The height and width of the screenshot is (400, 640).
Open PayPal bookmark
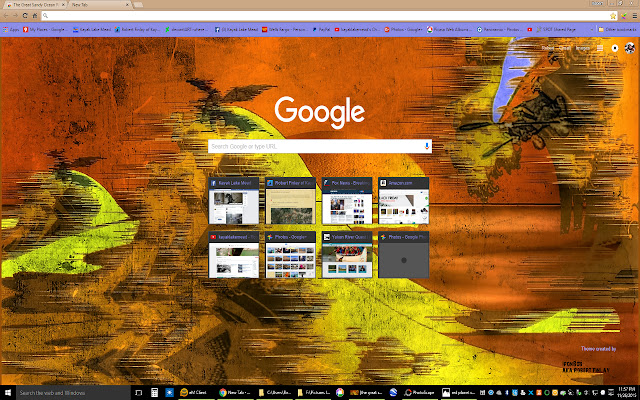coord(321,29)
